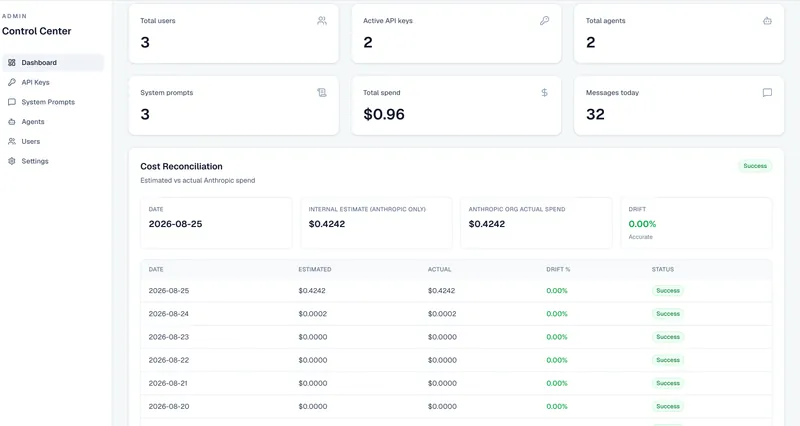This screenshot has width=800, height=426.
Task: Open the Users page
Action: [x=53, y=141]
